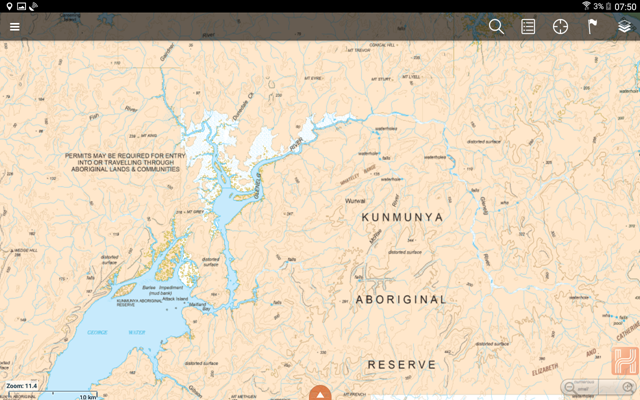
Task: Zoom out with the minus magnifier
Action: (x=570, y=387)
